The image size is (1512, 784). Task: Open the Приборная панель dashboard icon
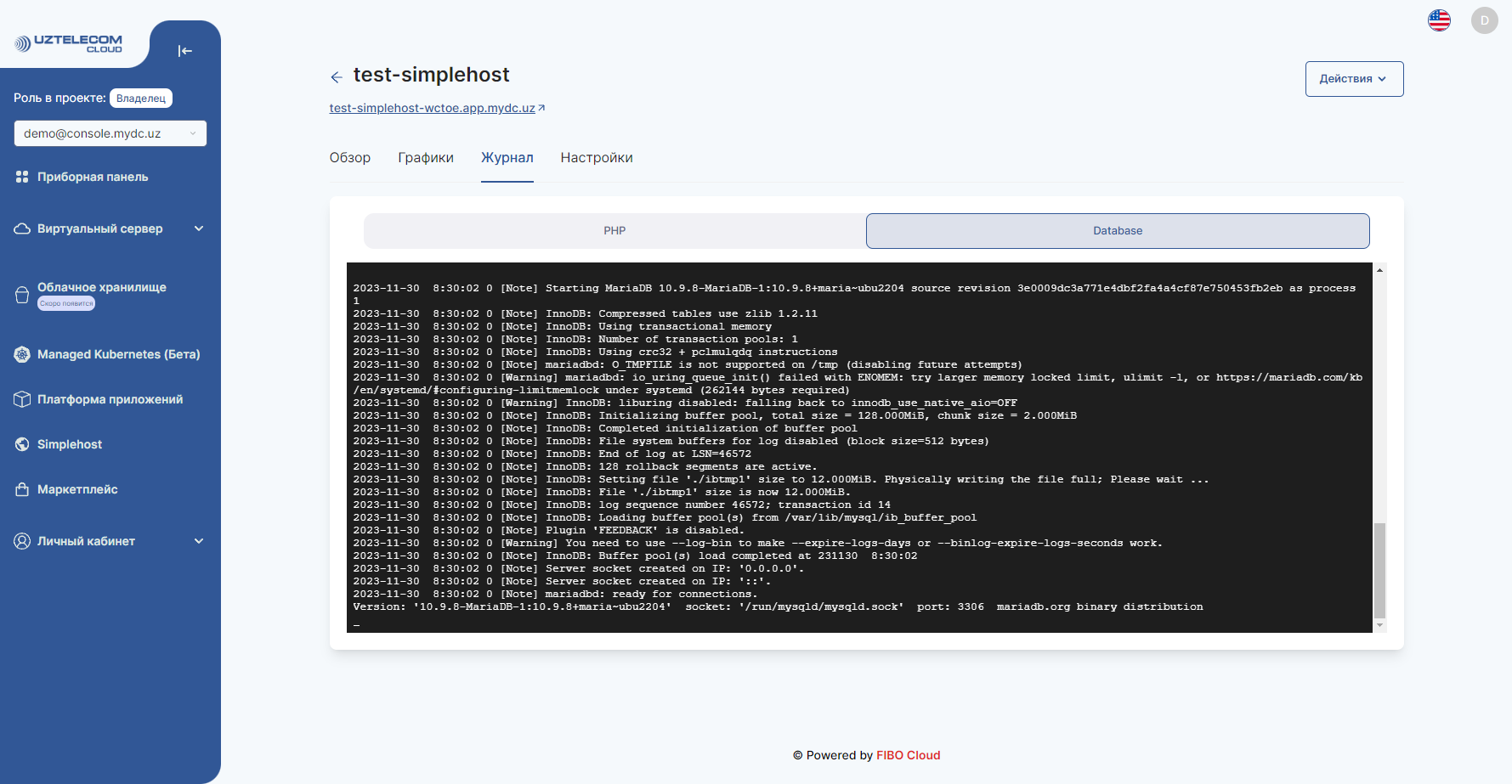(21, 176)
